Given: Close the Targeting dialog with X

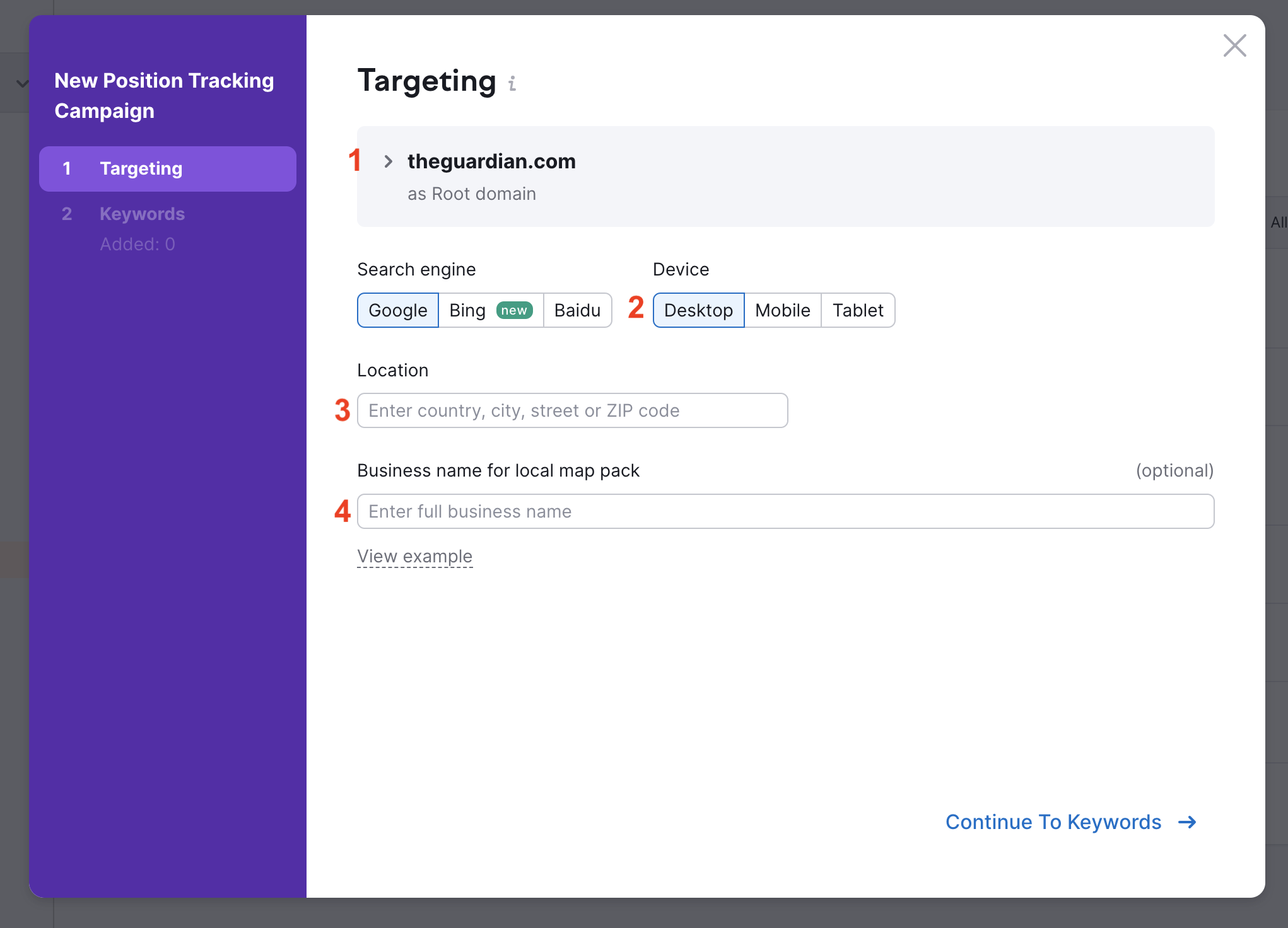Looking at the screenshot, I should click(x=1234, y=45).
